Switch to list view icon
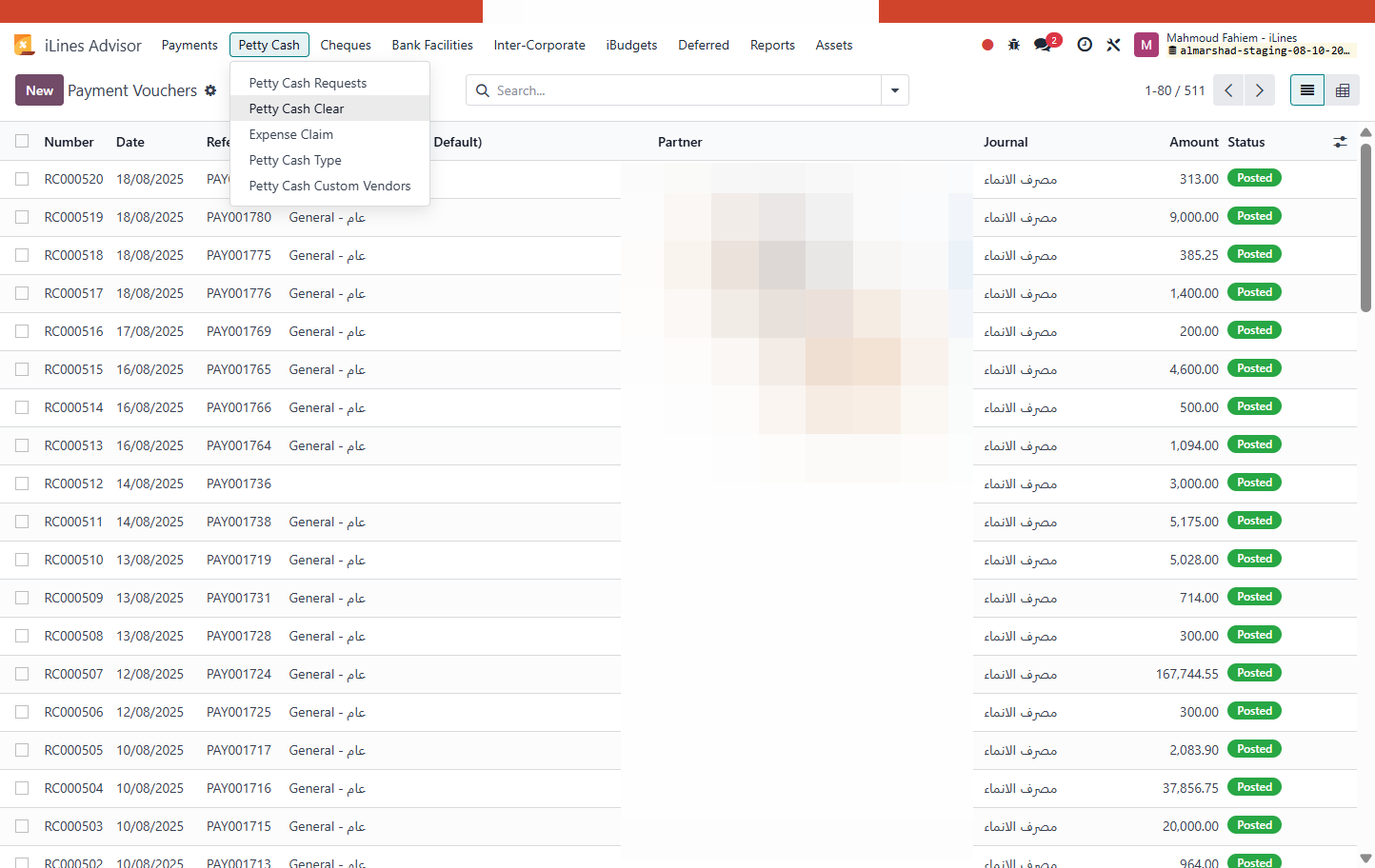The image size is (1375, 868). coord(1307,90)
